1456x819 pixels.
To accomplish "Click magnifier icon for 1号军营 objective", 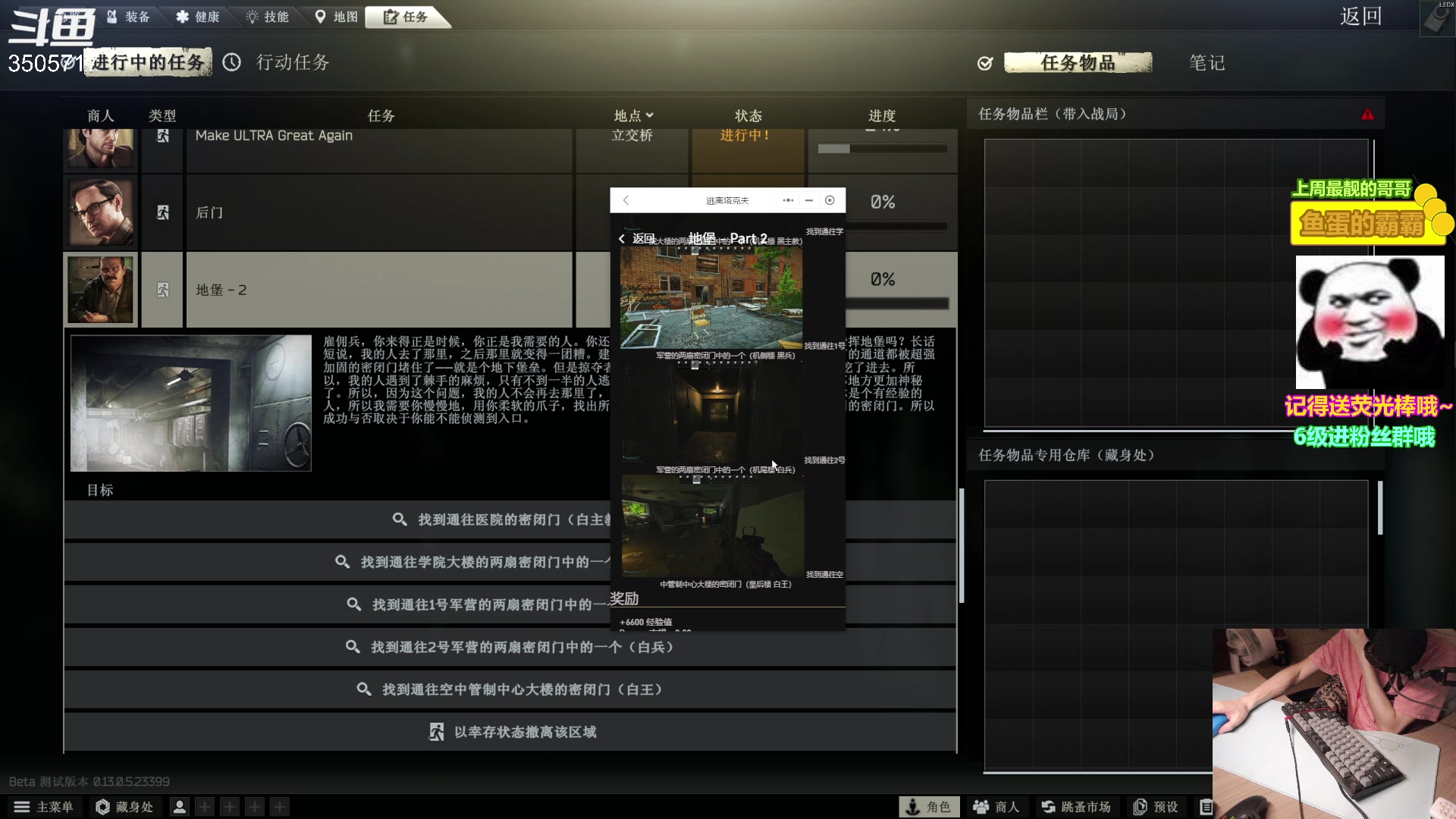I will click(x=353, y=604).
